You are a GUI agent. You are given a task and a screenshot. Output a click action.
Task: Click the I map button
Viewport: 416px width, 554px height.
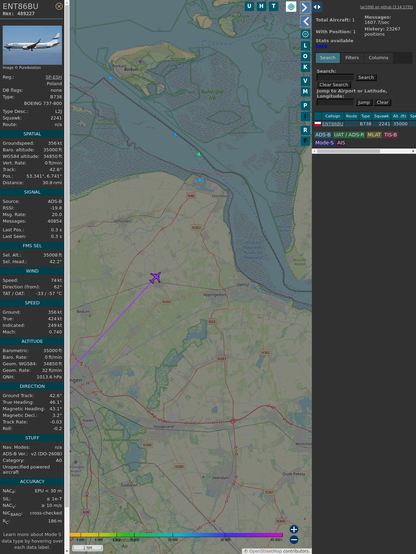pos(305,116)
